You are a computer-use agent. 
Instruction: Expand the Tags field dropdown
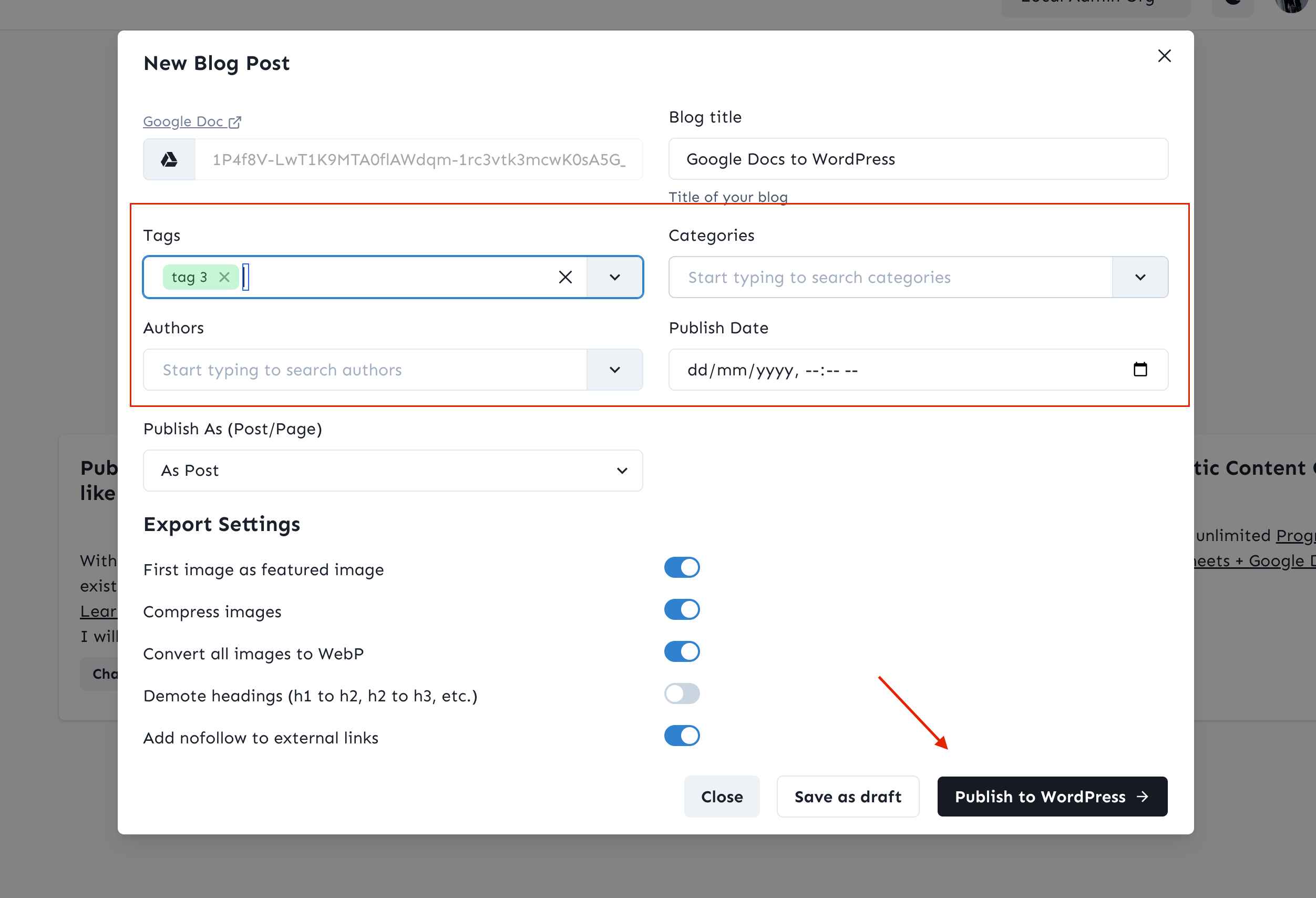point(615,277)
